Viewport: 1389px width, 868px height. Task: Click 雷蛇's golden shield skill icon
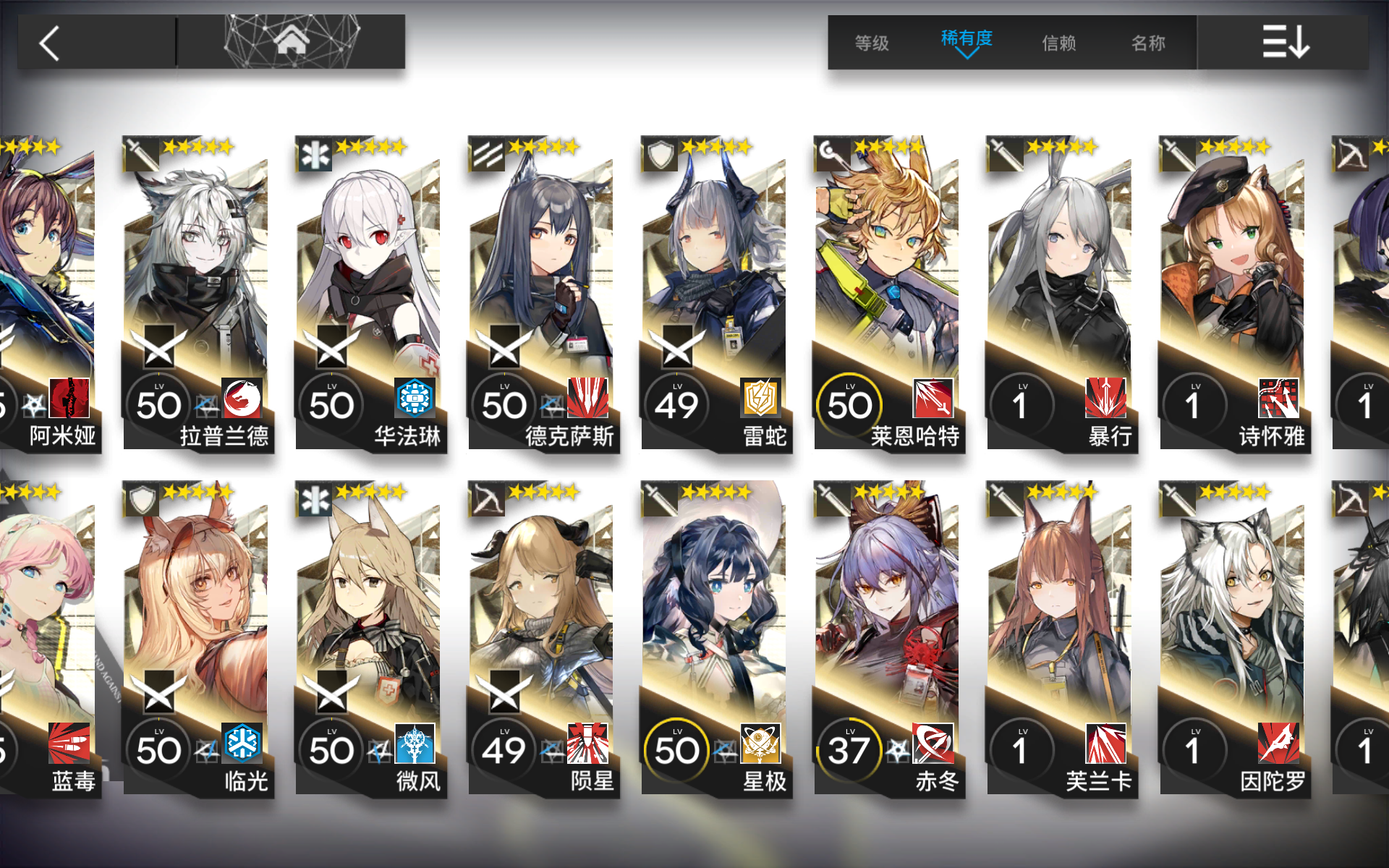point(760,398)
